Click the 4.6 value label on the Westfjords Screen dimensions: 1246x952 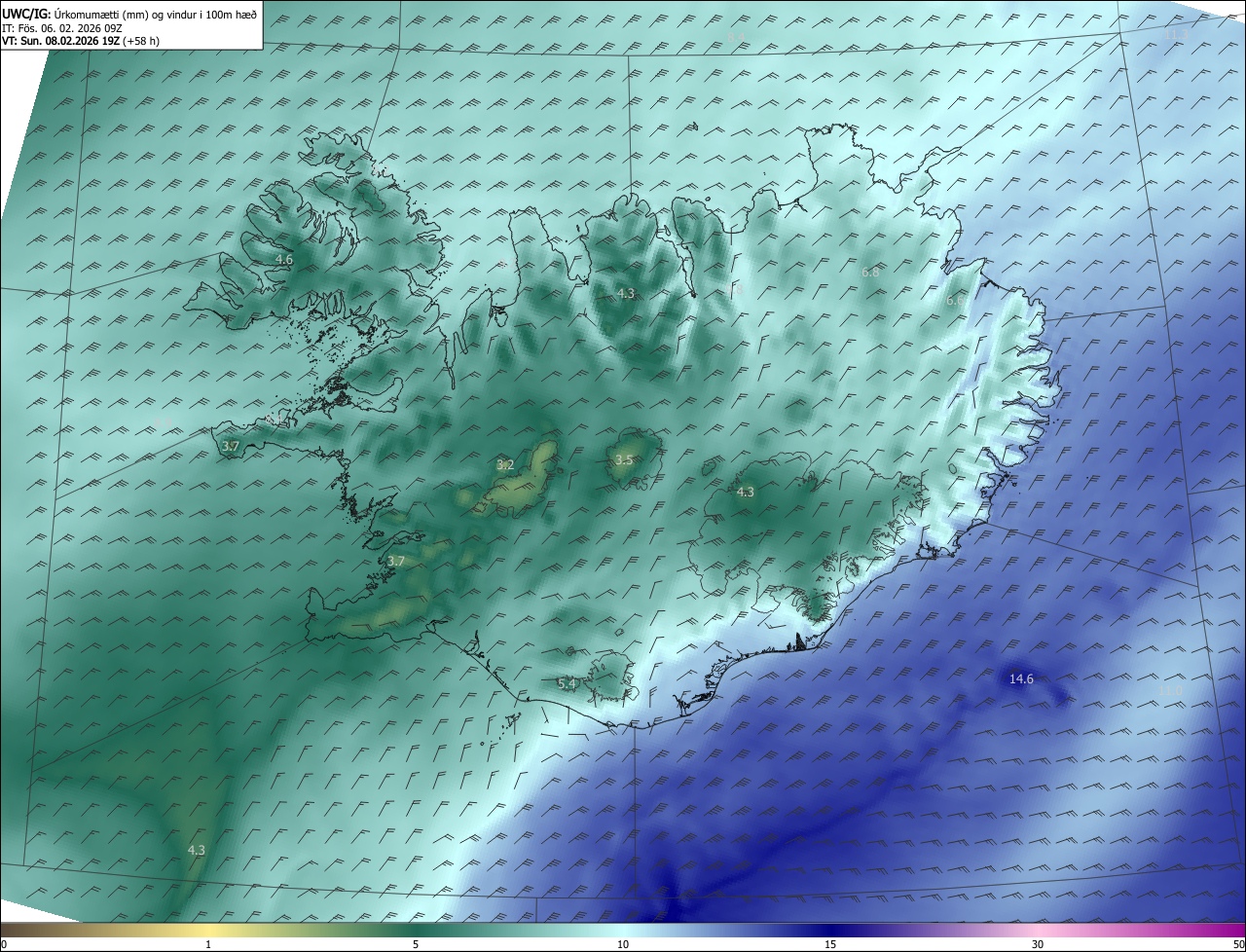(283, 260)
